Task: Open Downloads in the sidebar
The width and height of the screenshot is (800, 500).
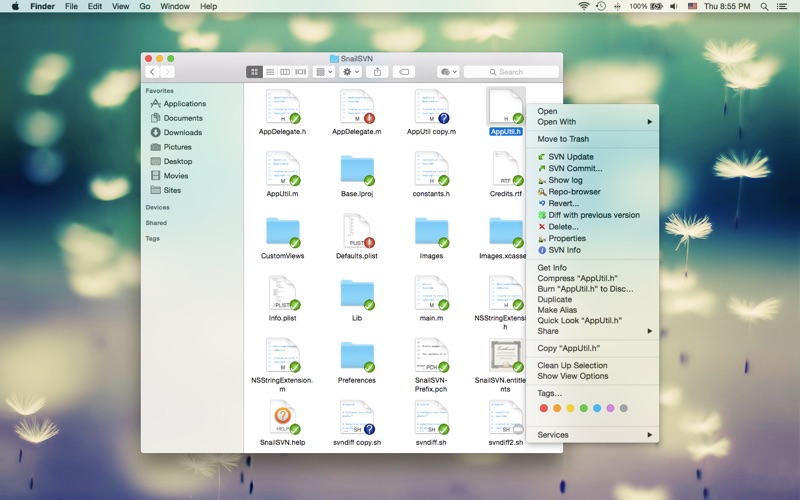Action: [x=182, y=132]
